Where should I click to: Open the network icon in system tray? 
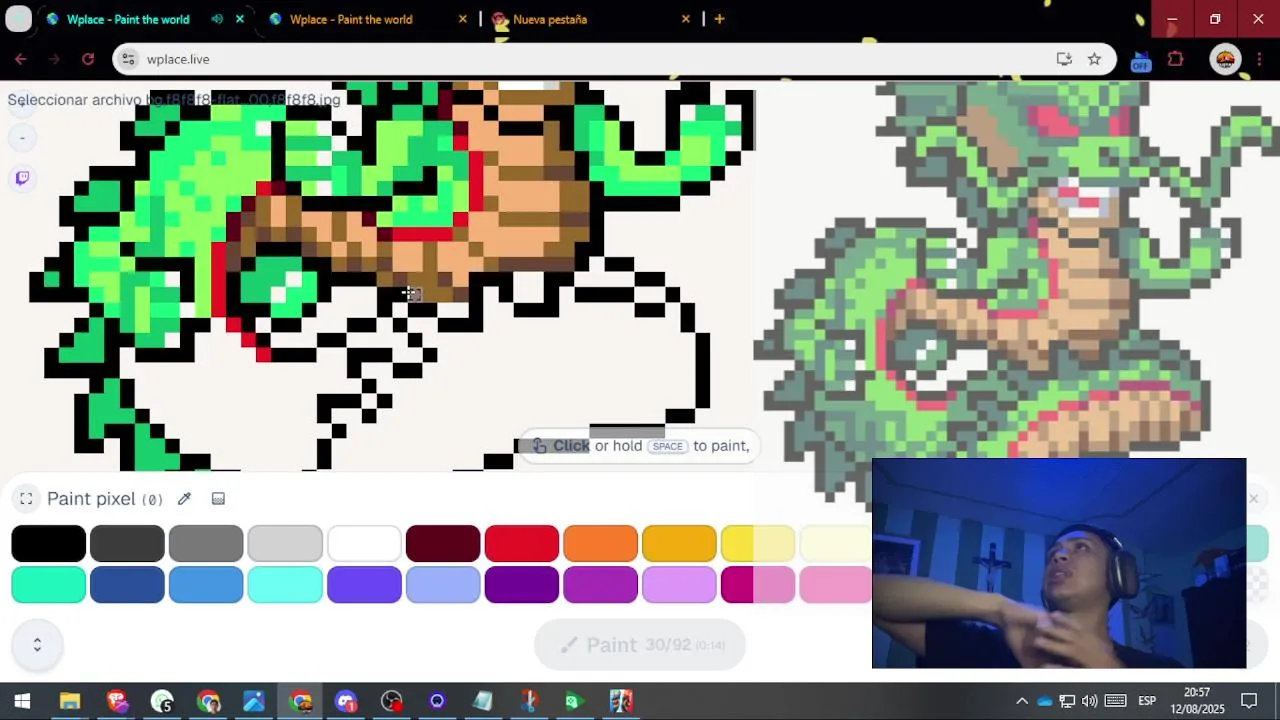click(x=1067, y=701)
